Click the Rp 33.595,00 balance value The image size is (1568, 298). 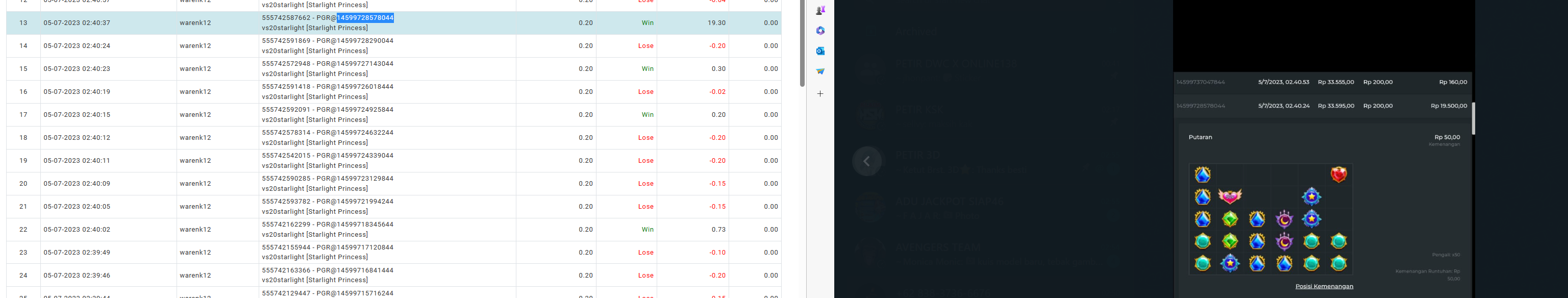(x=1336, y=106)
